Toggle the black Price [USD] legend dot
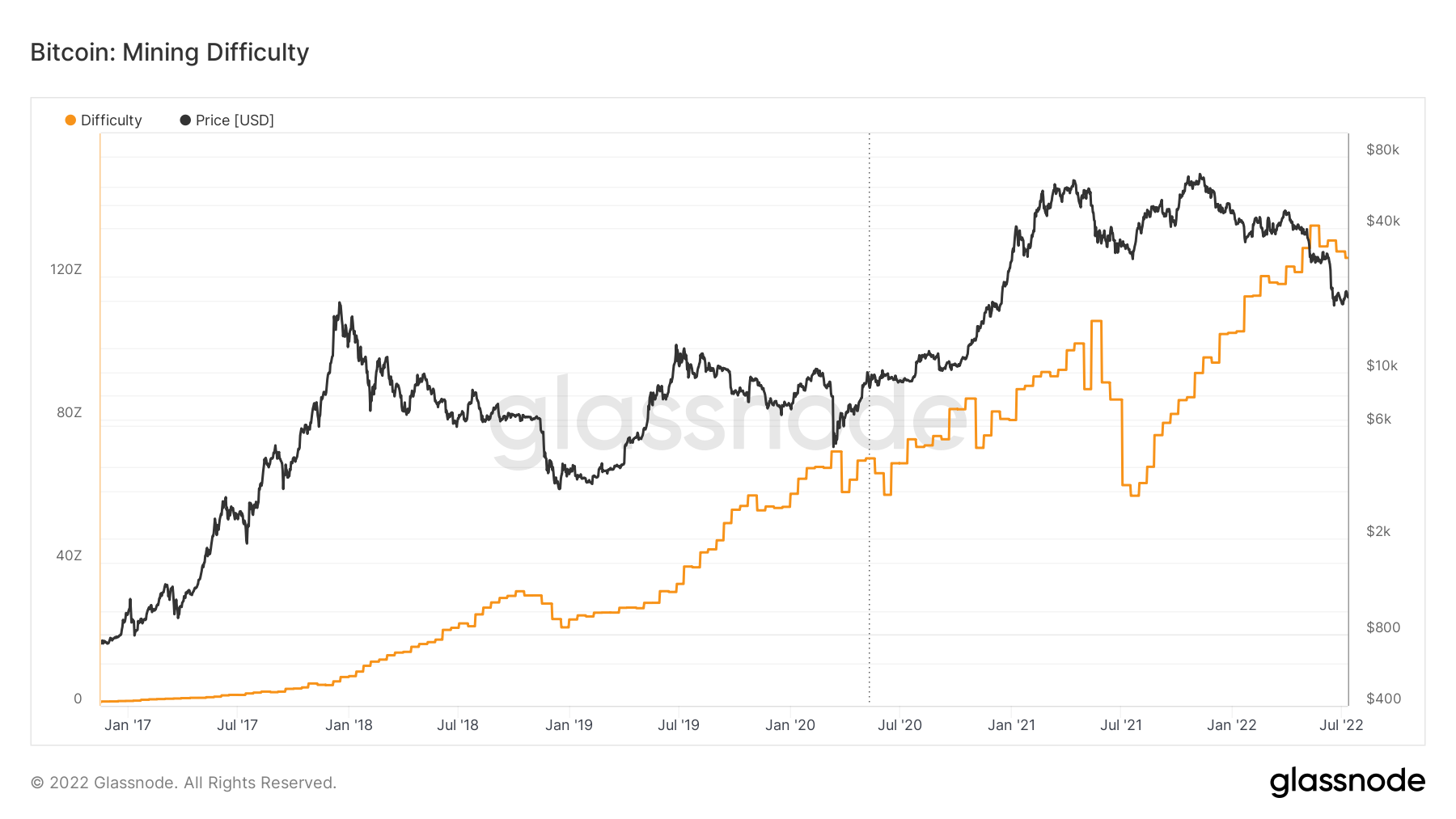1456x819 pixels. pyautogui.click(x=185, y=120)
